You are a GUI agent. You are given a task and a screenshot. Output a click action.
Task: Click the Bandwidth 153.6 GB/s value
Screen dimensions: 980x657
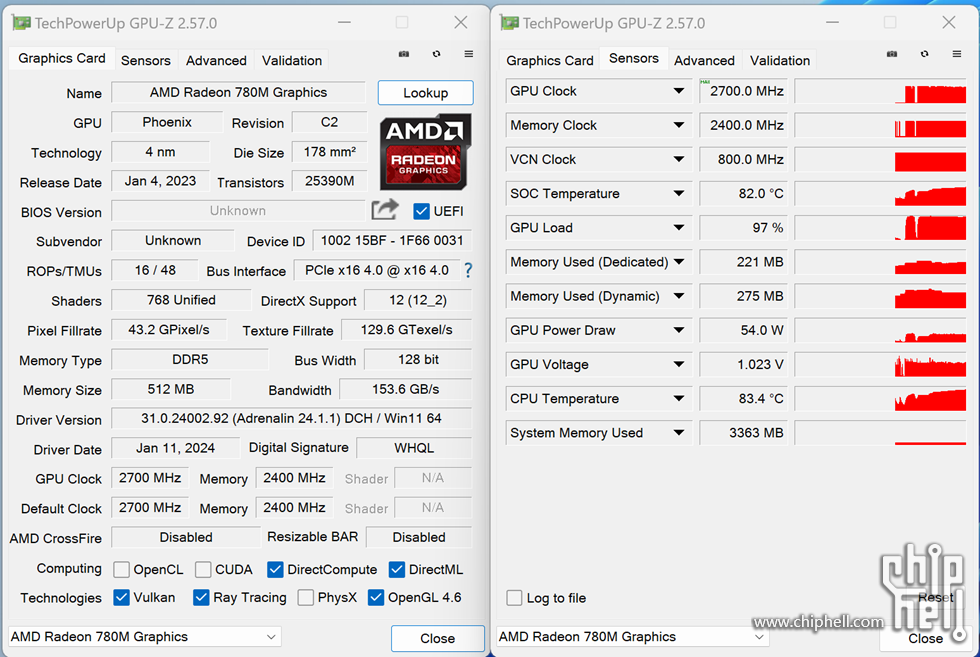406,389
